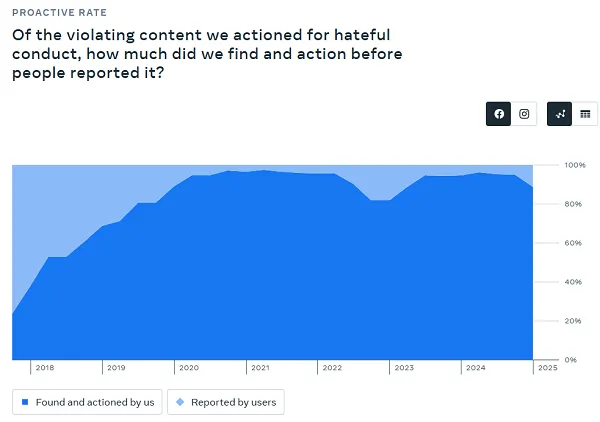
Task: Click the light blue legend diamond
Action: pyautogui.click(x=180, y=402)
